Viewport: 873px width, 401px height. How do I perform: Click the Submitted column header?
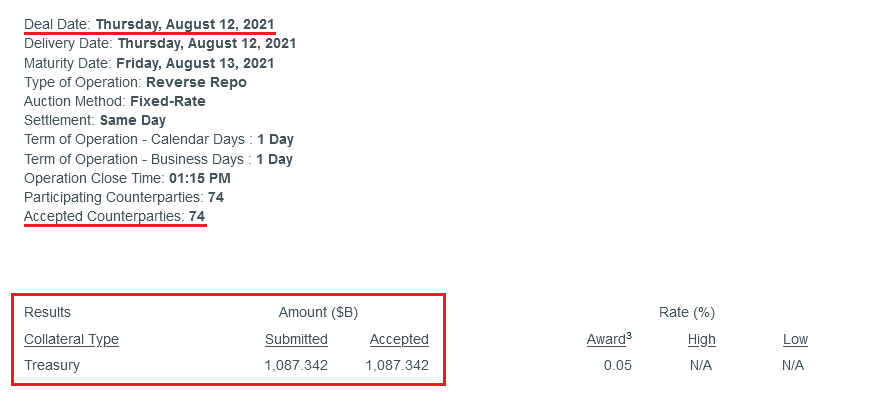(296, 339)
